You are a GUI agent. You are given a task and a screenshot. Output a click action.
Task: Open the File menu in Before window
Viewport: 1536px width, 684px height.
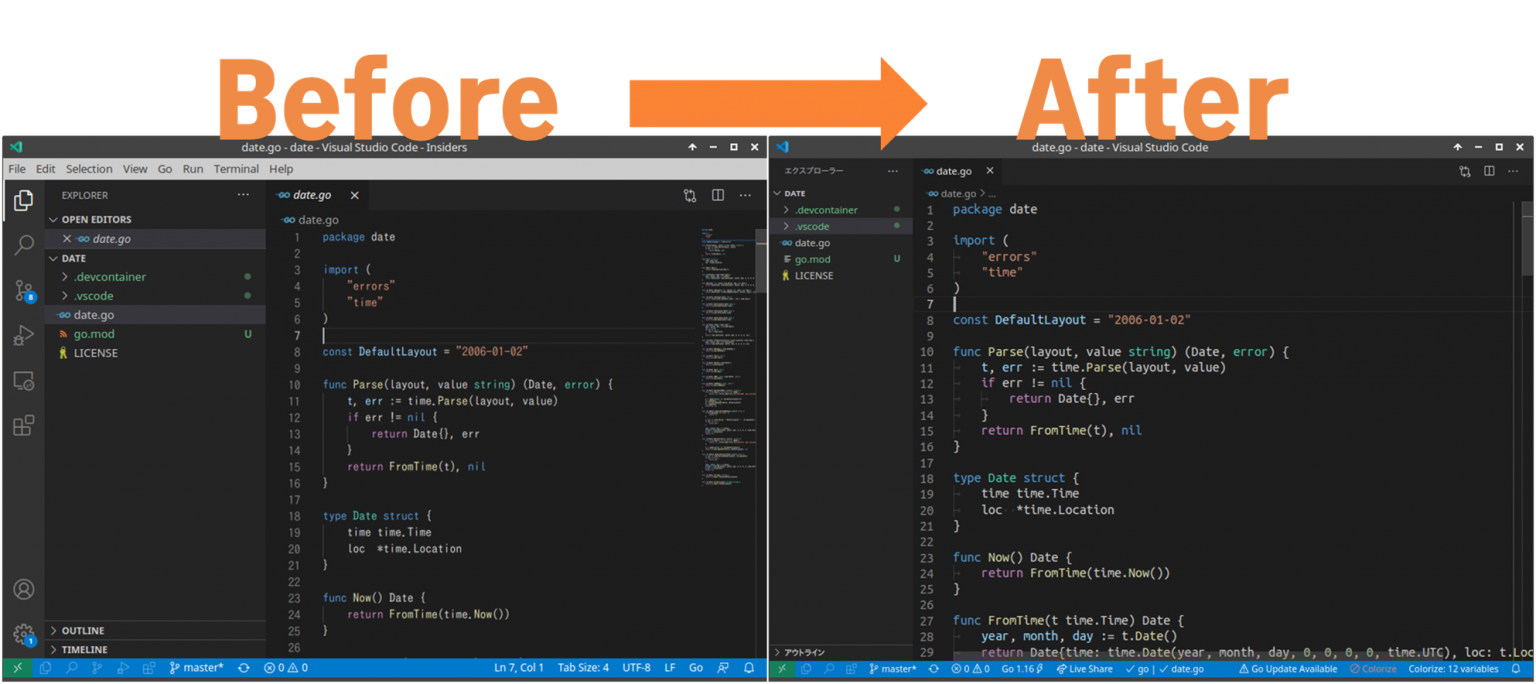[x=17, y=169]
